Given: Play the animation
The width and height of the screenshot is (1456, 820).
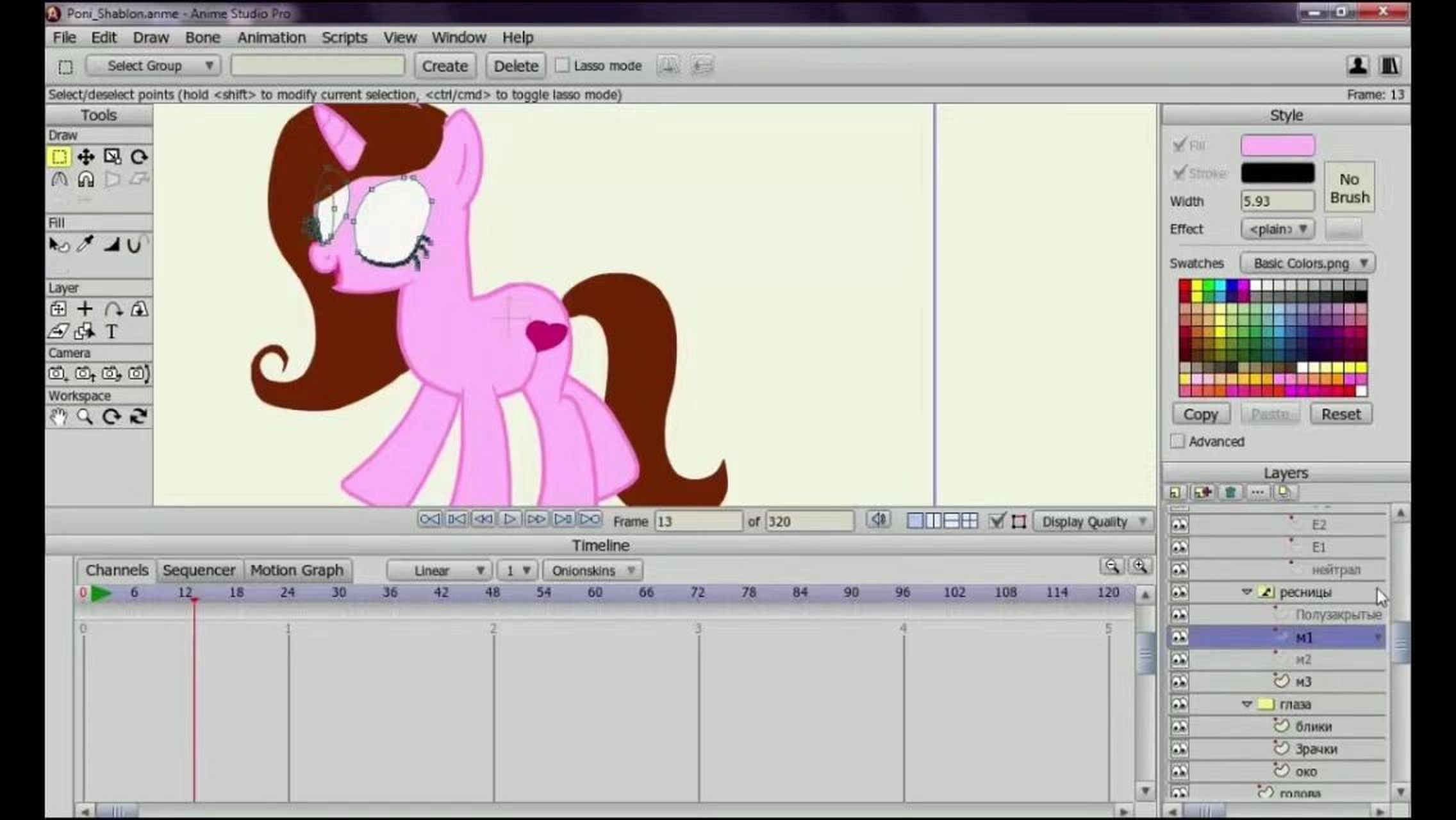Looking at the screenshot, I should (509, 520).
